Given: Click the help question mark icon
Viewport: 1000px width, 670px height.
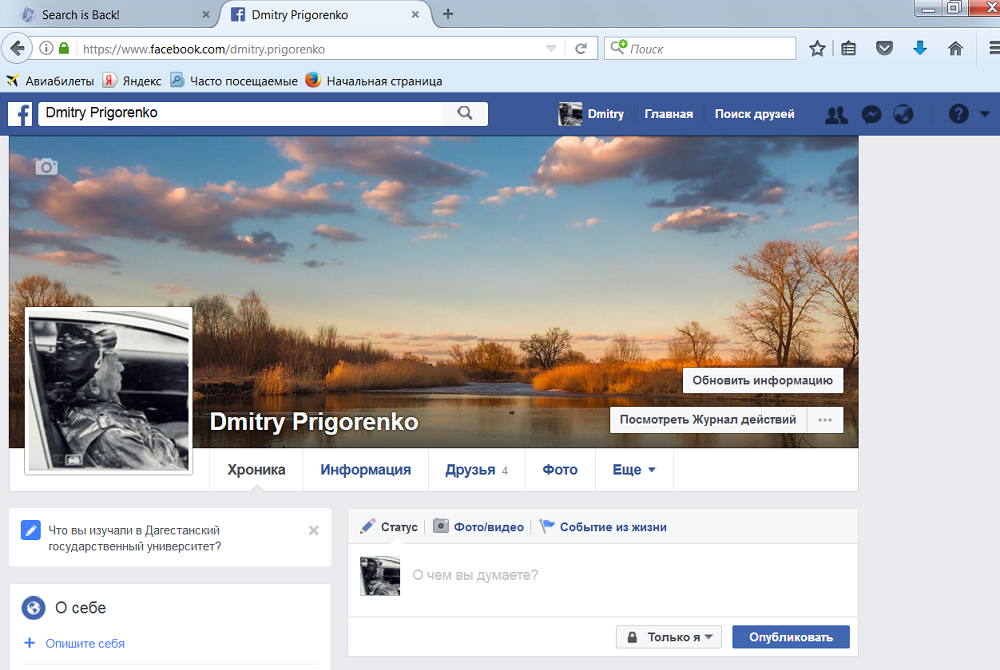Looking at the screenshot, I should 958,115.
